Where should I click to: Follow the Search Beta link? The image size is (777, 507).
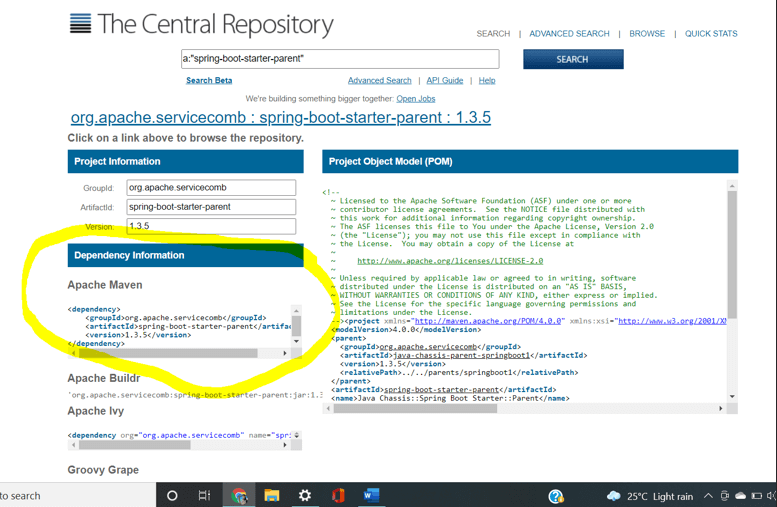point(209,80)
